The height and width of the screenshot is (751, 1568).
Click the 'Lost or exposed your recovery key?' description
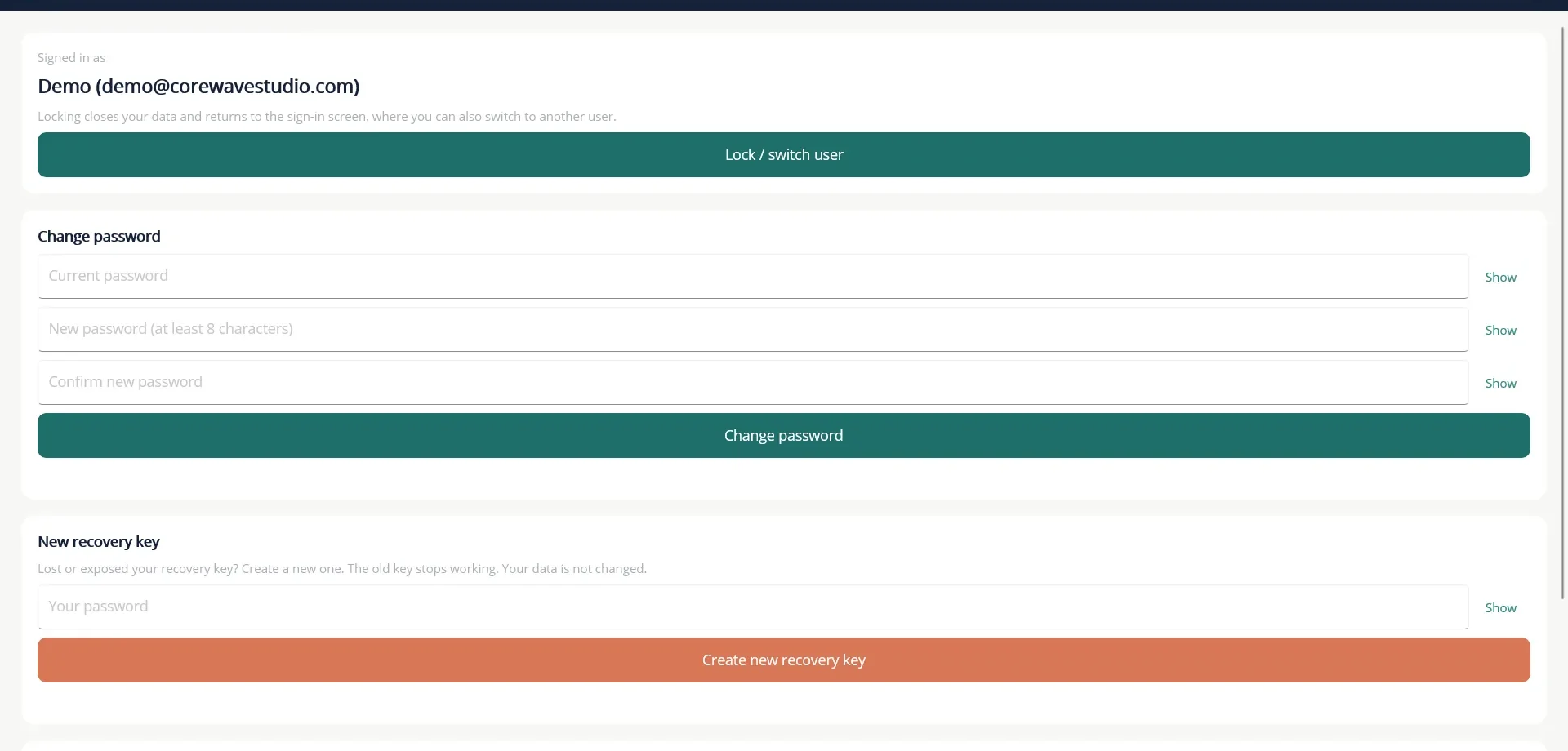tap(342, 568)
